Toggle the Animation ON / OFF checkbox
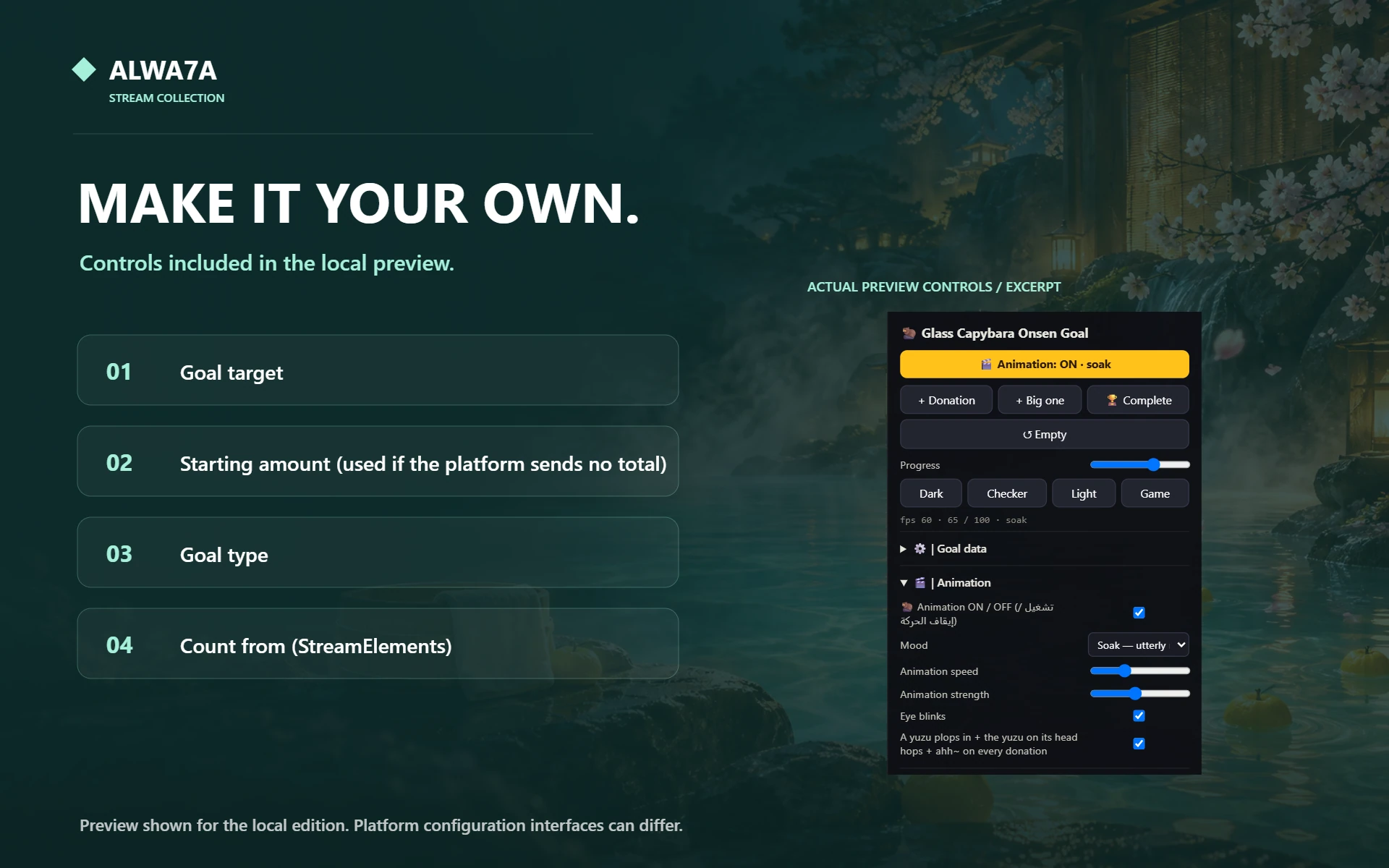 pos(1139,613)
